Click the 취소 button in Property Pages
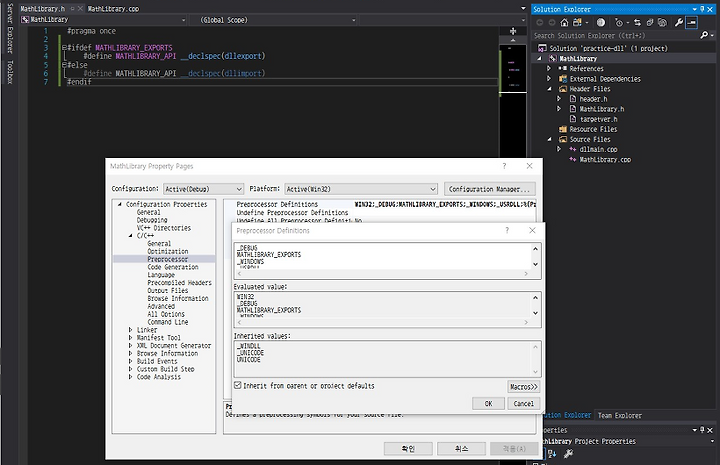This screenshot has height=465, width=720. pyautogui.click(x=461, y=448)
